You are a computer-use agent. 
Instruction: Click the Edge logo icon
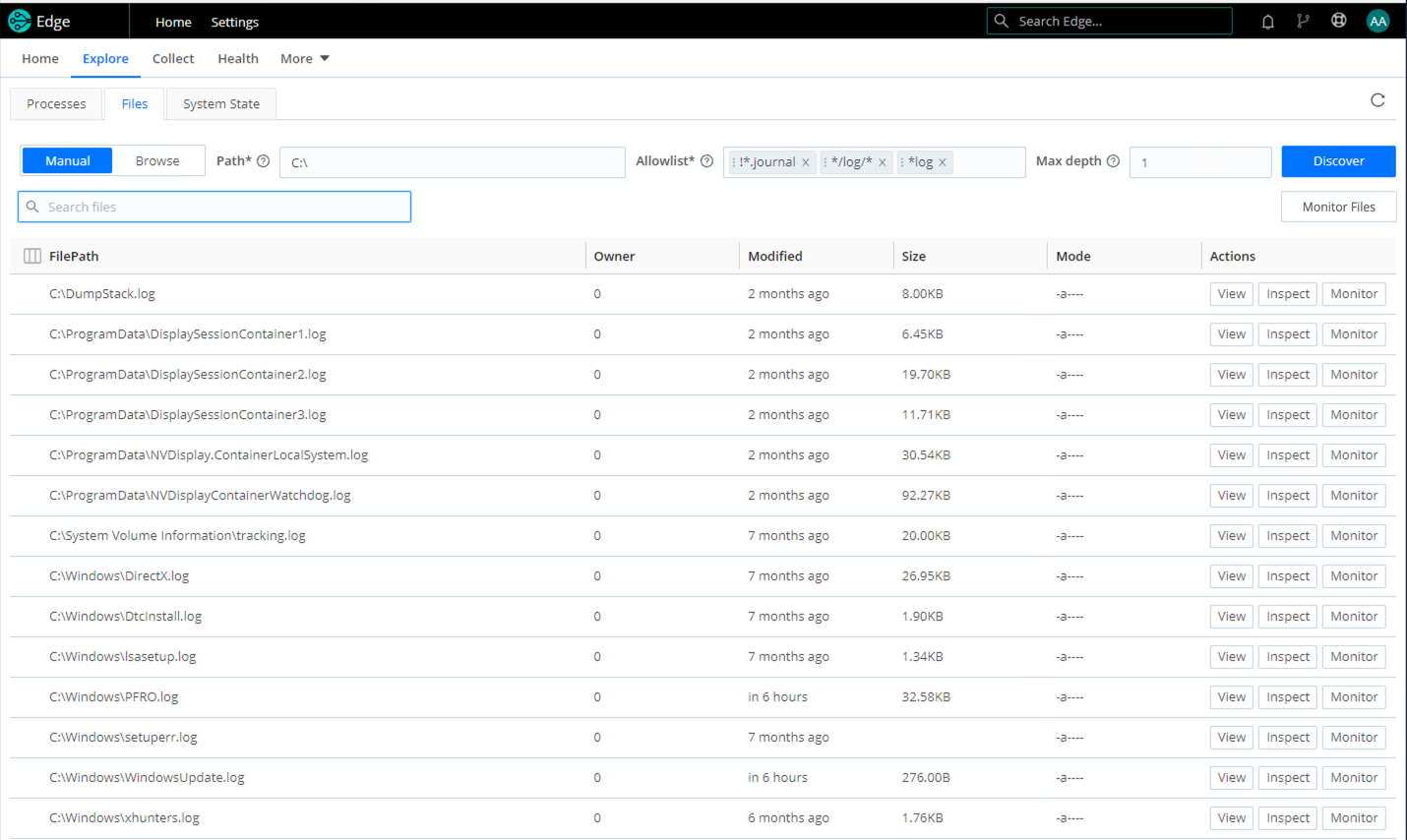coord(20,21)
